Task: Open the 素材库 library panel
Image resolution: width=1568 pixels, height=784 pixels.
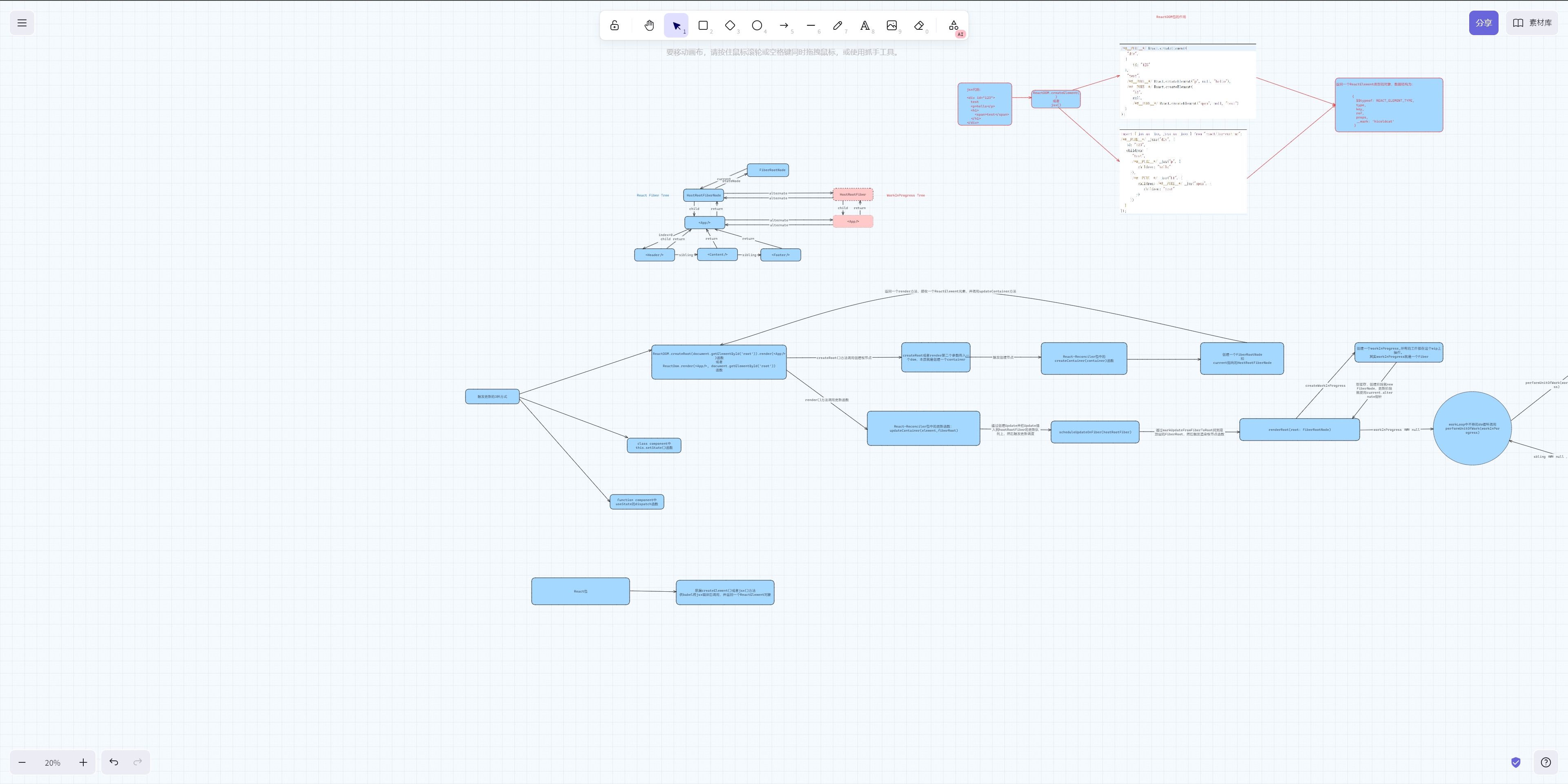Action: tap(1532, 23)
